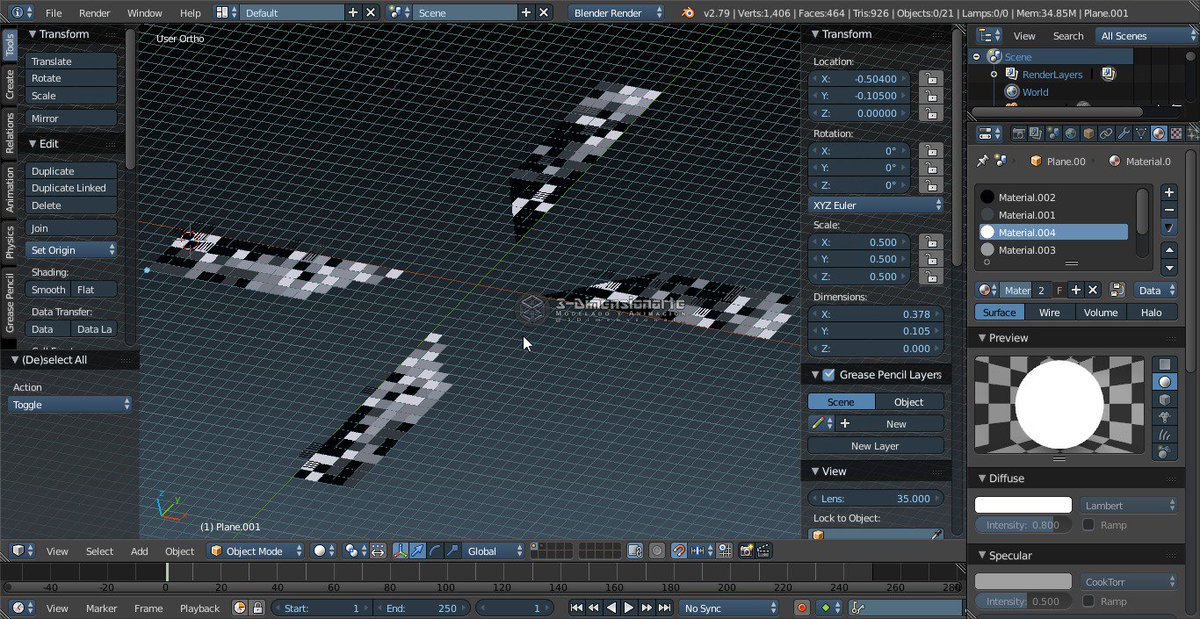This screenshot has width=1200, height=619.
Task: Open the Render menu
Action: [x=94, y=13]
